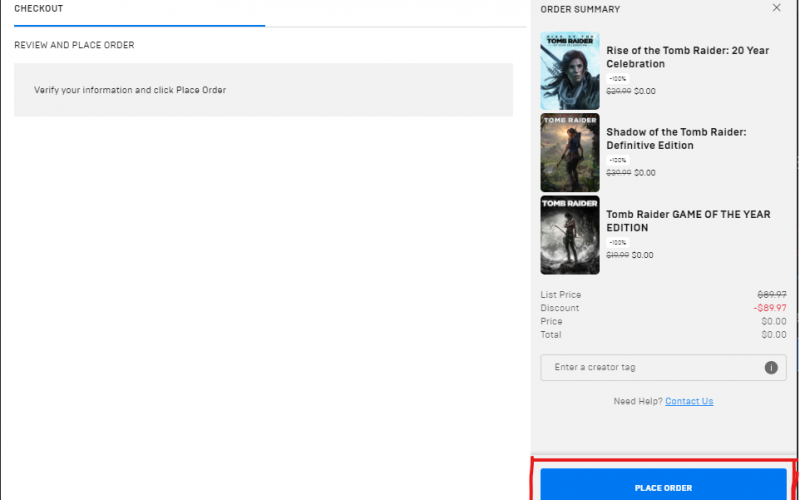Click the Need Help? text
Screen dimensions: 800x500
tap(638, 401)
